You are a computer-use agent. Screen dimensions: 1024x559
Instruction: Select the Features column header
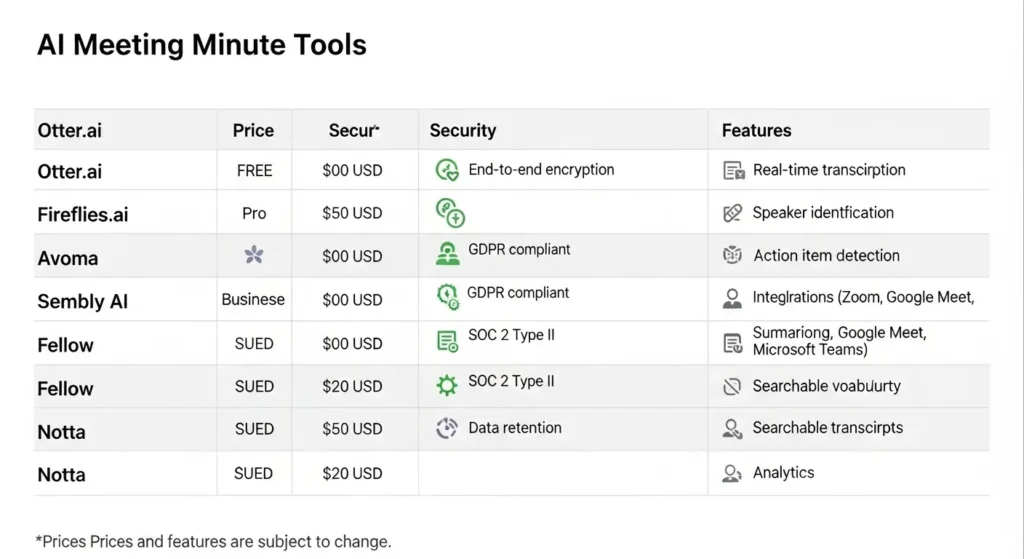756,130
